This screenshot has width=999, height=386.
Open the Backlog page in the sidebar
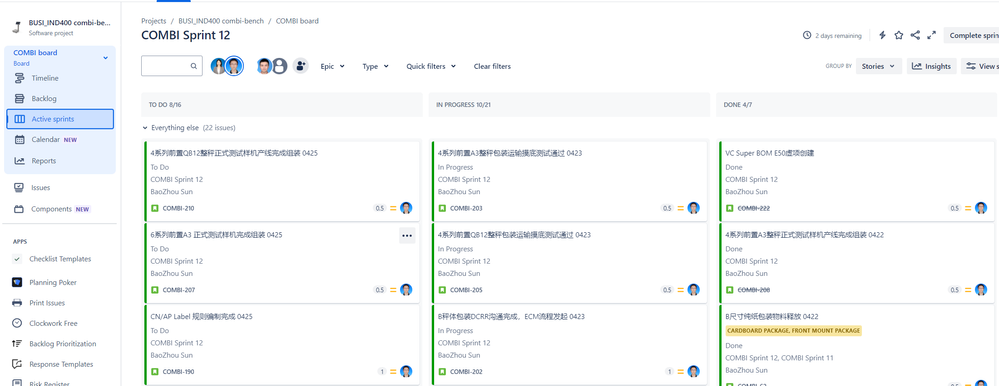44,99
